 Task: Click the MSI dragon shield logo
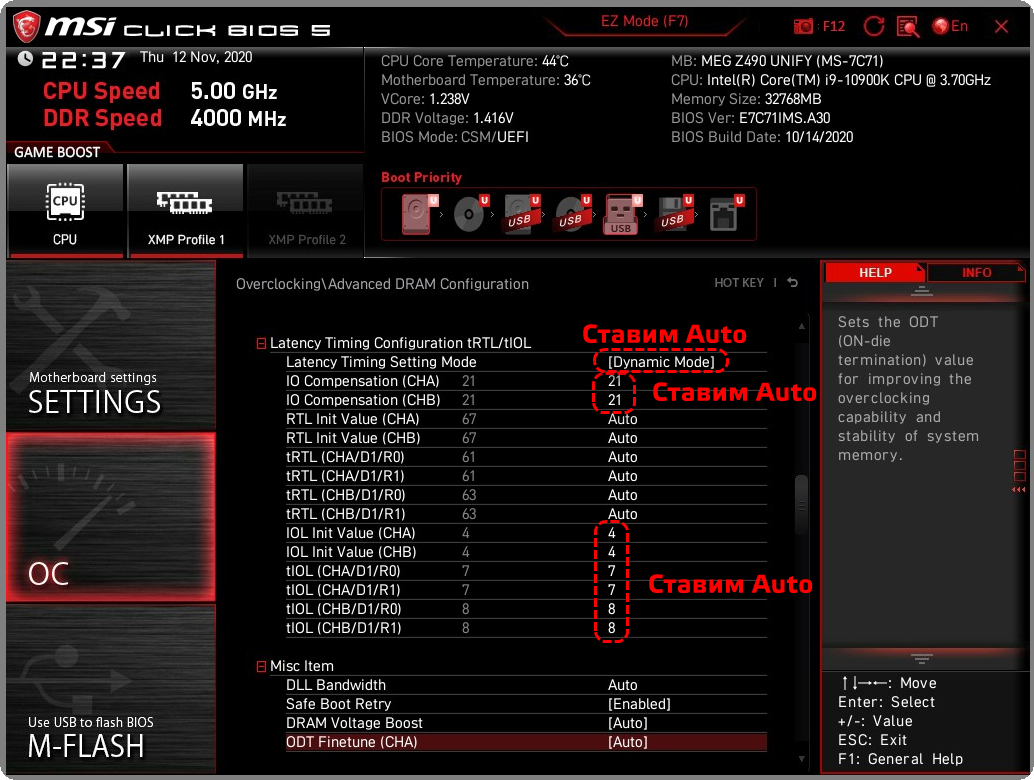(x=27, y=26)
